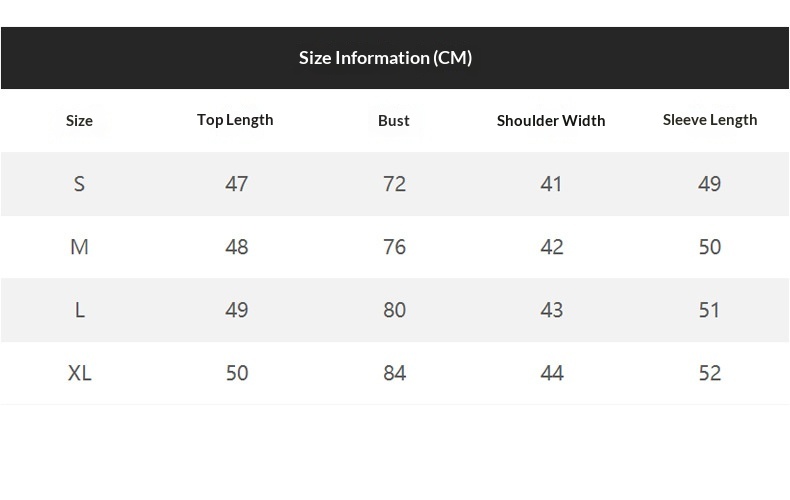Image resolution: width=790 pixels, height=500 pixels.
Task: Click the Shoulder Width value 41
Action: coord(552,184)
